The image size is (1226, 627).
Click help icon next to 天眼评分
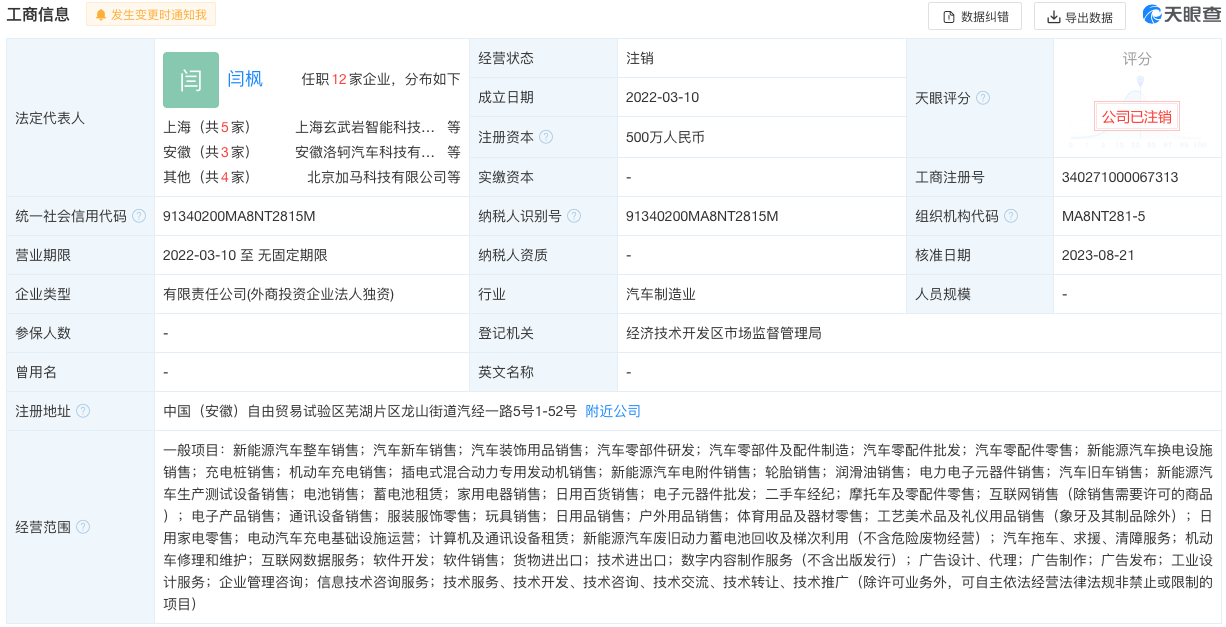(x=983, y=98)
